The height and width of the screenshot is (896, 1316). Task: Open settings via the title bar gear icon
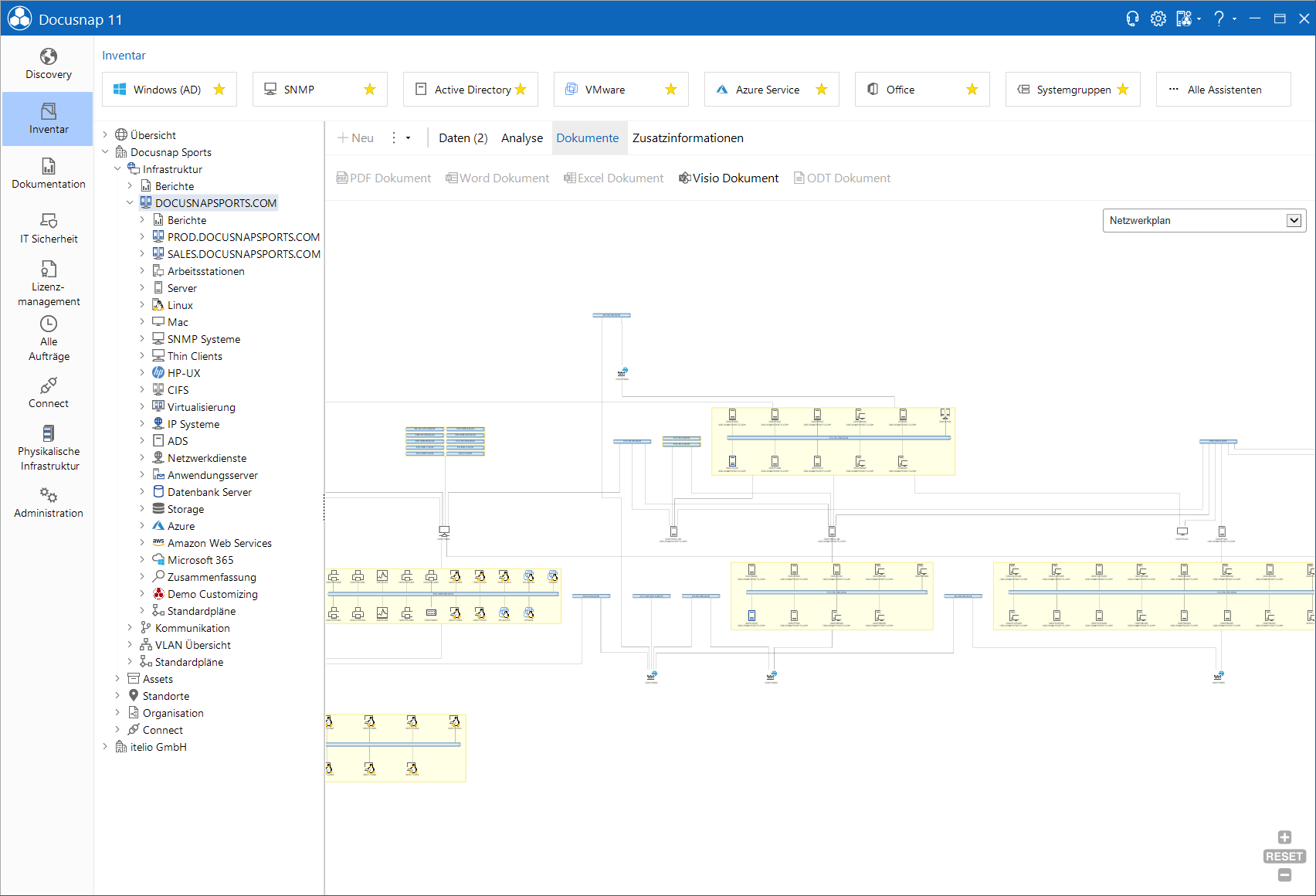1158,19
